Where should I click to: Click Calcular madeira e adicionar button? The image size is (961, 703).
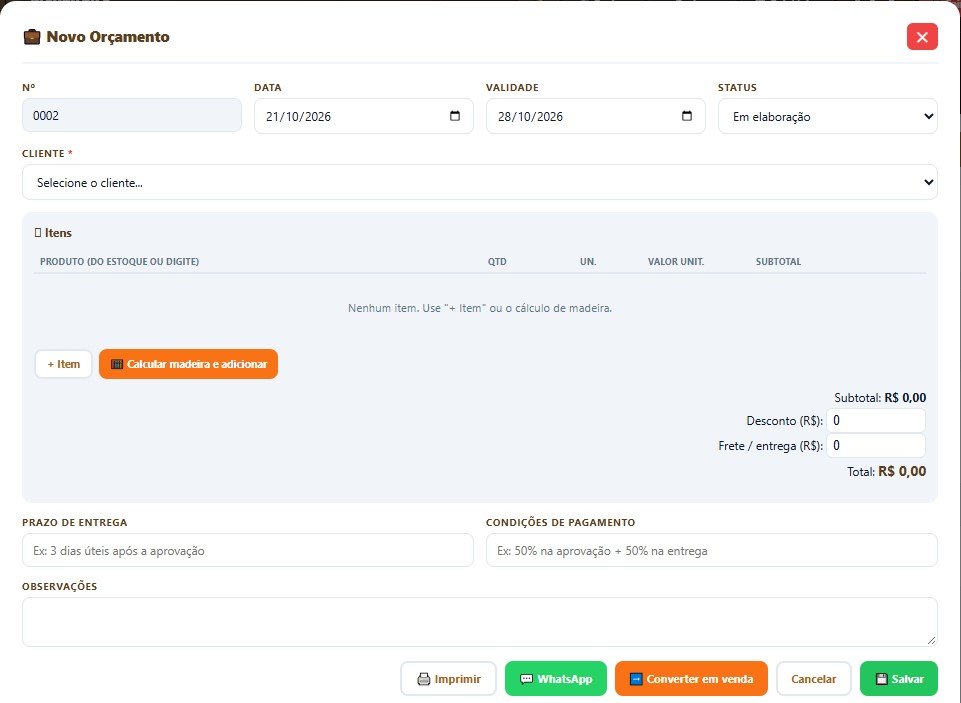(x=188, y=364)
